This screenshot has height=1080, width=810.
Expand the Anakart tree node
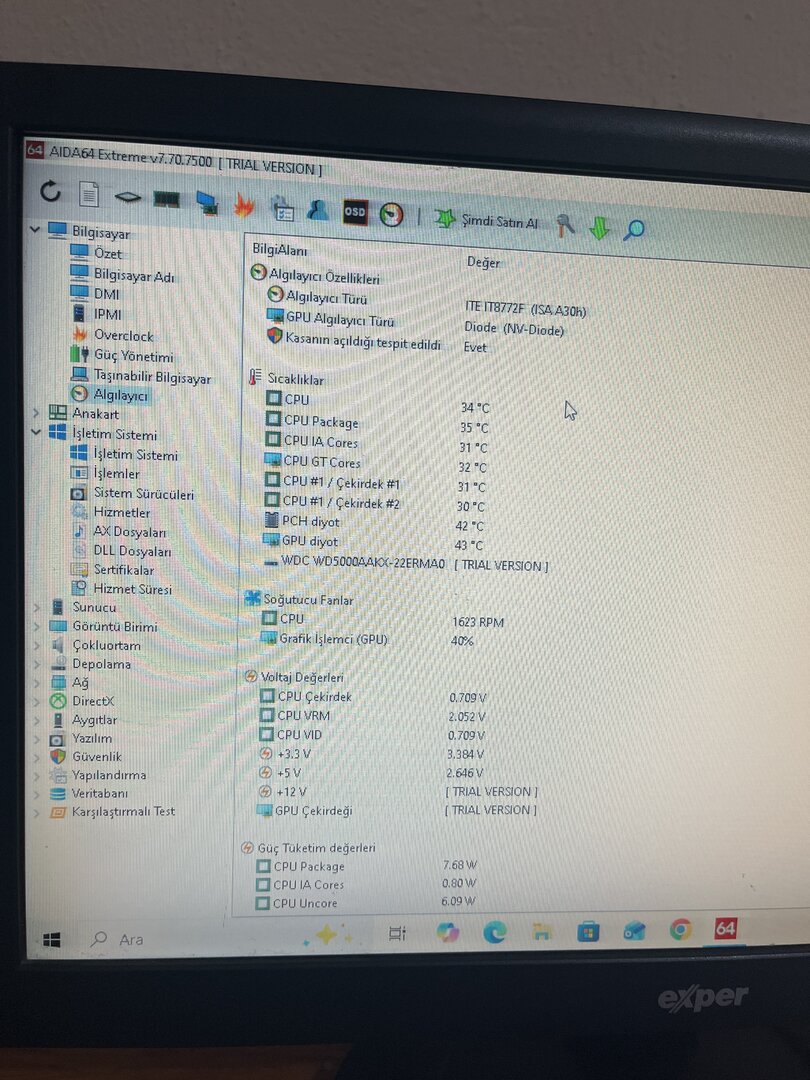36,413
